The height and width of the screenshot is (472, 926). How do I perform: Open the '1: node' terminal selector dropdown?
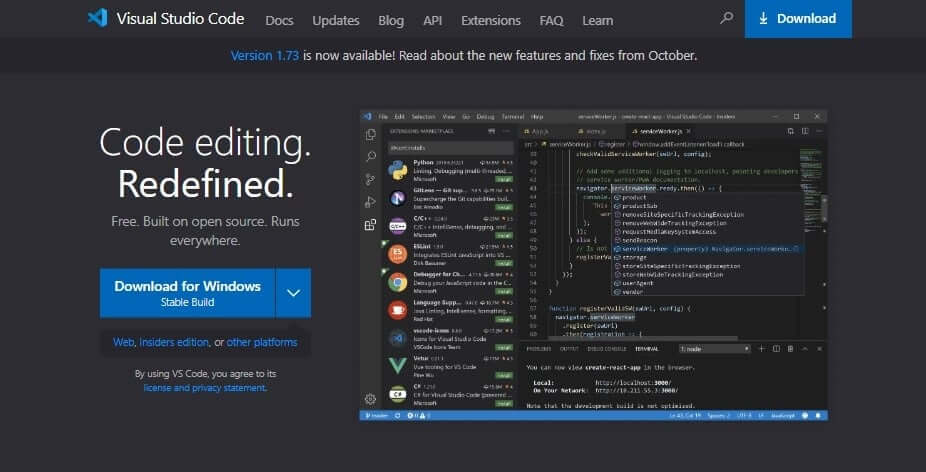pyautogui.click(x=715, y=349)
